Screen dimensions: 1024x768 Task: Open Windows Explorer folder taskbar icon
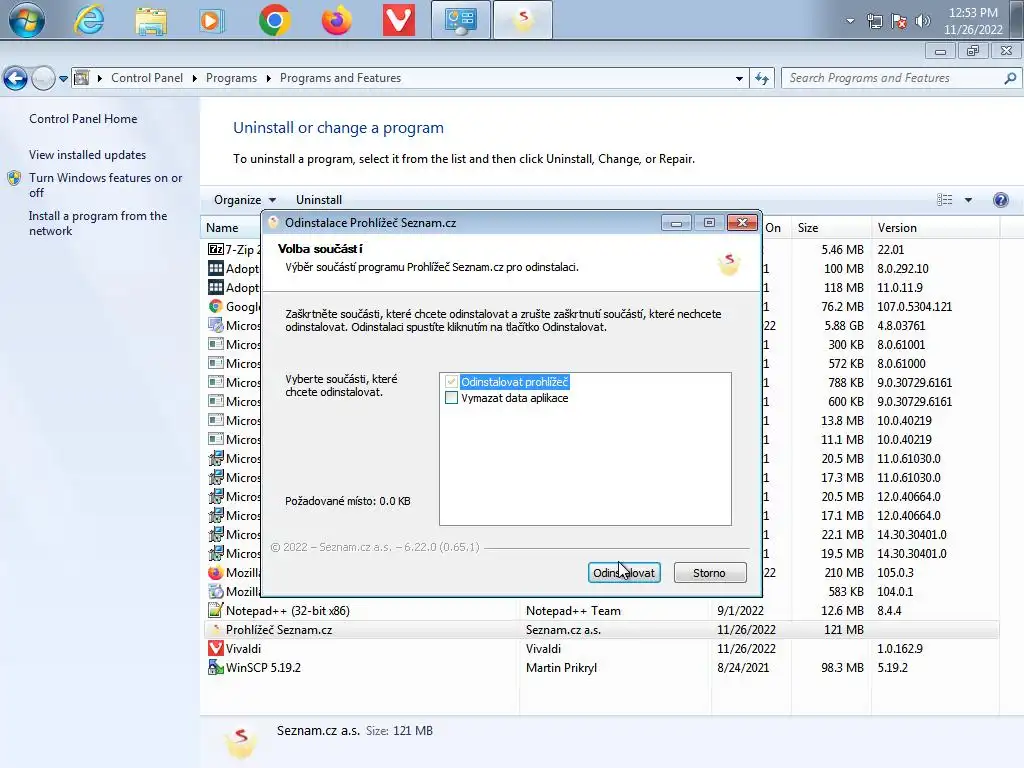[x=151, y=20]
